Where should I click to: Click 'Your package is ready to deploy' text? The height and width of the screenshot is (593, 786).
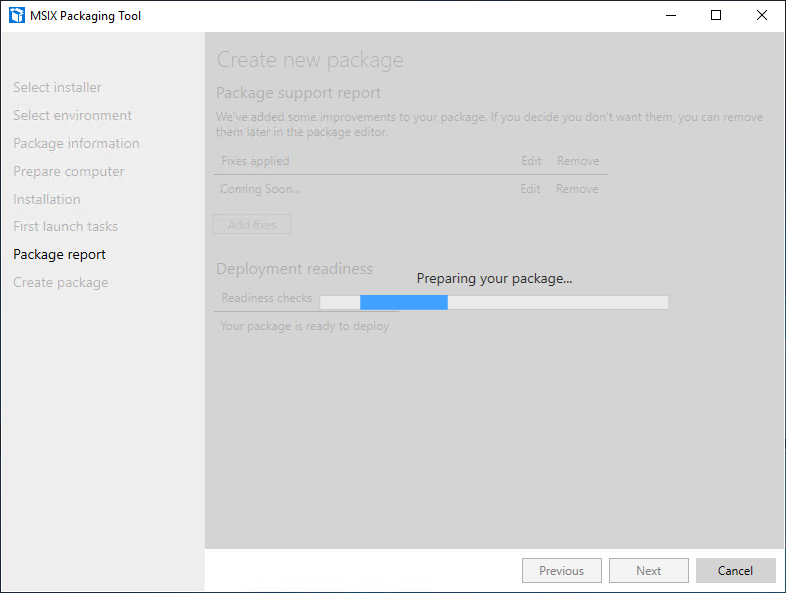click(305, 326)
